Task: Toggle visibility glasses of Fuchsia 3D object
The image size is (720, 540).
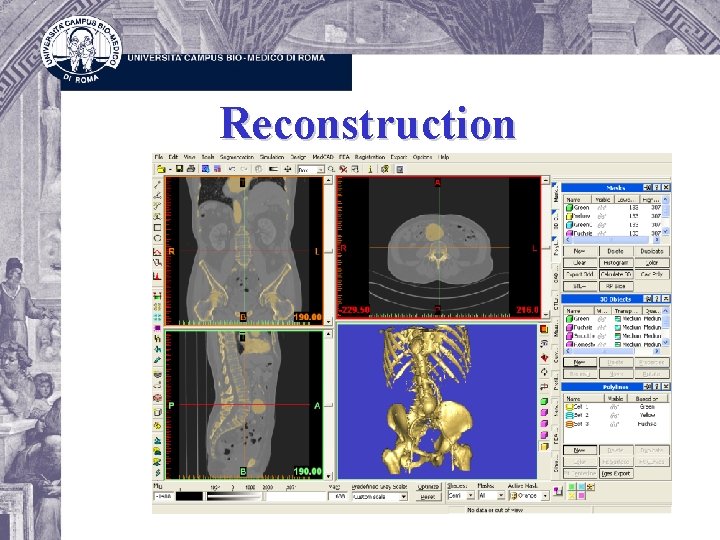Action: [x=602, y=327]
